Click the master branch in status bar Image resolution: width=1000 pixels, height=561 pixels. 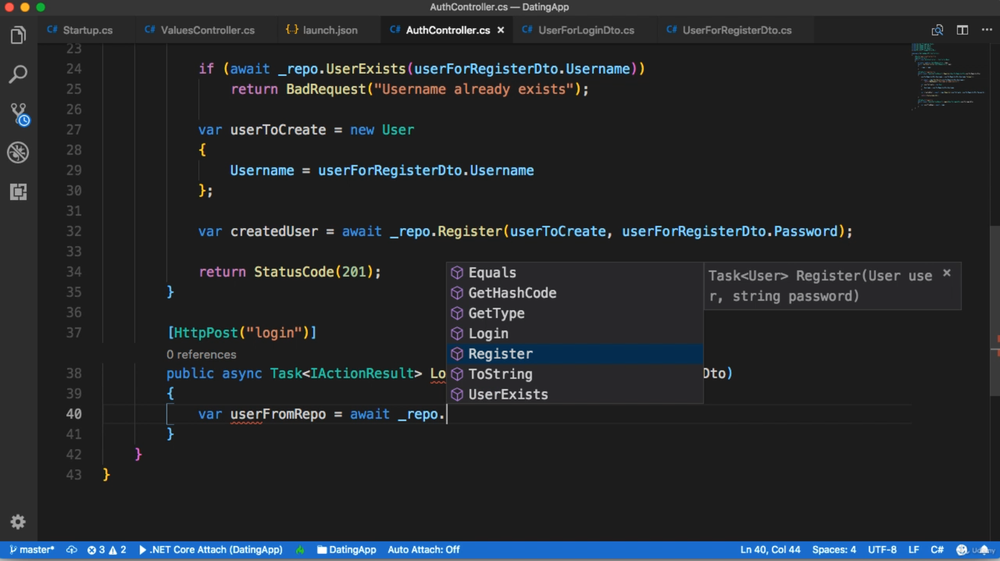[x=31, y=550]
